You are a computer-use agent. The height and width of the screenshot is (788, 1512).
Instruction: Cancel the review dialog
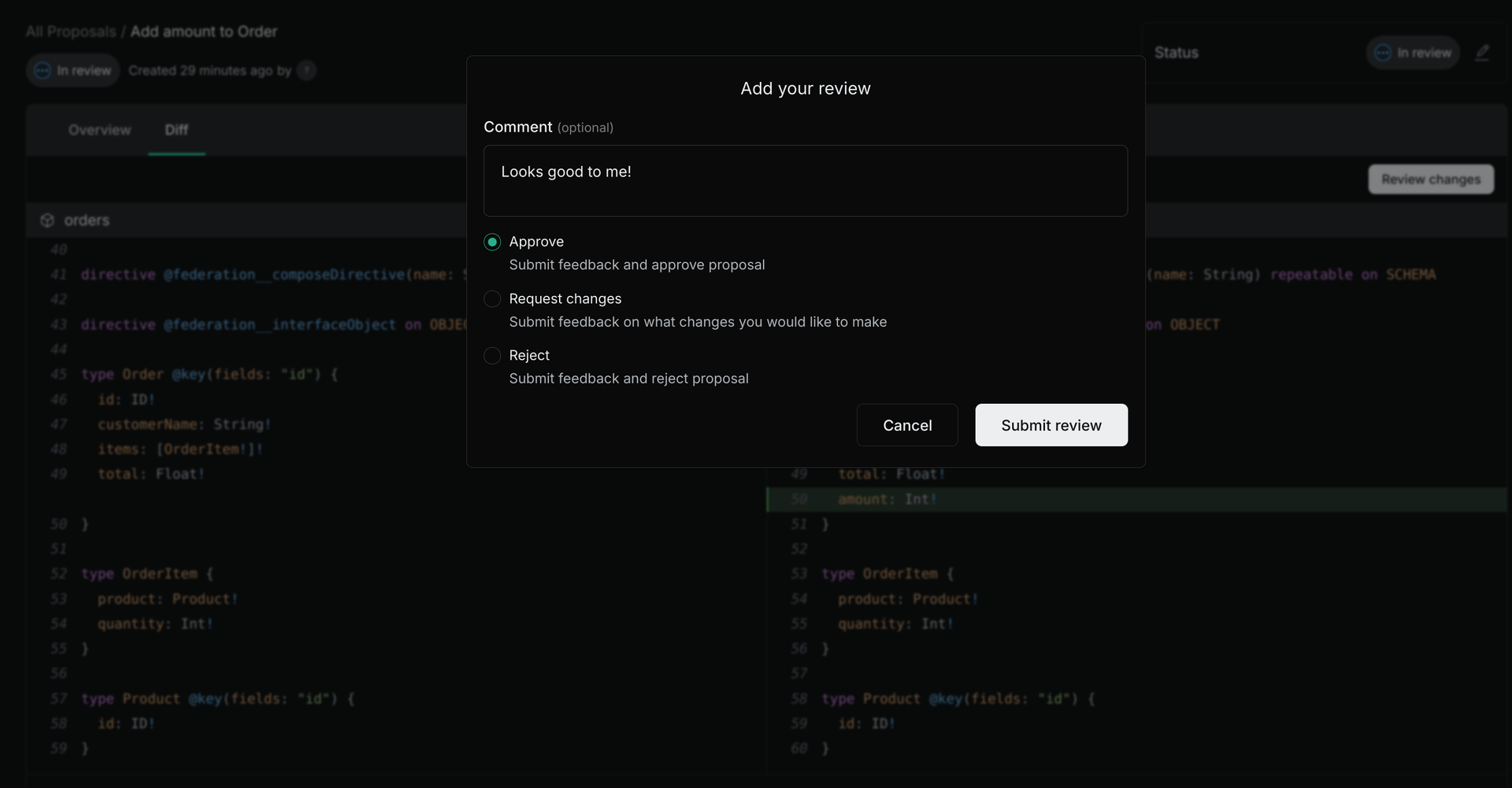pos(906,425)
